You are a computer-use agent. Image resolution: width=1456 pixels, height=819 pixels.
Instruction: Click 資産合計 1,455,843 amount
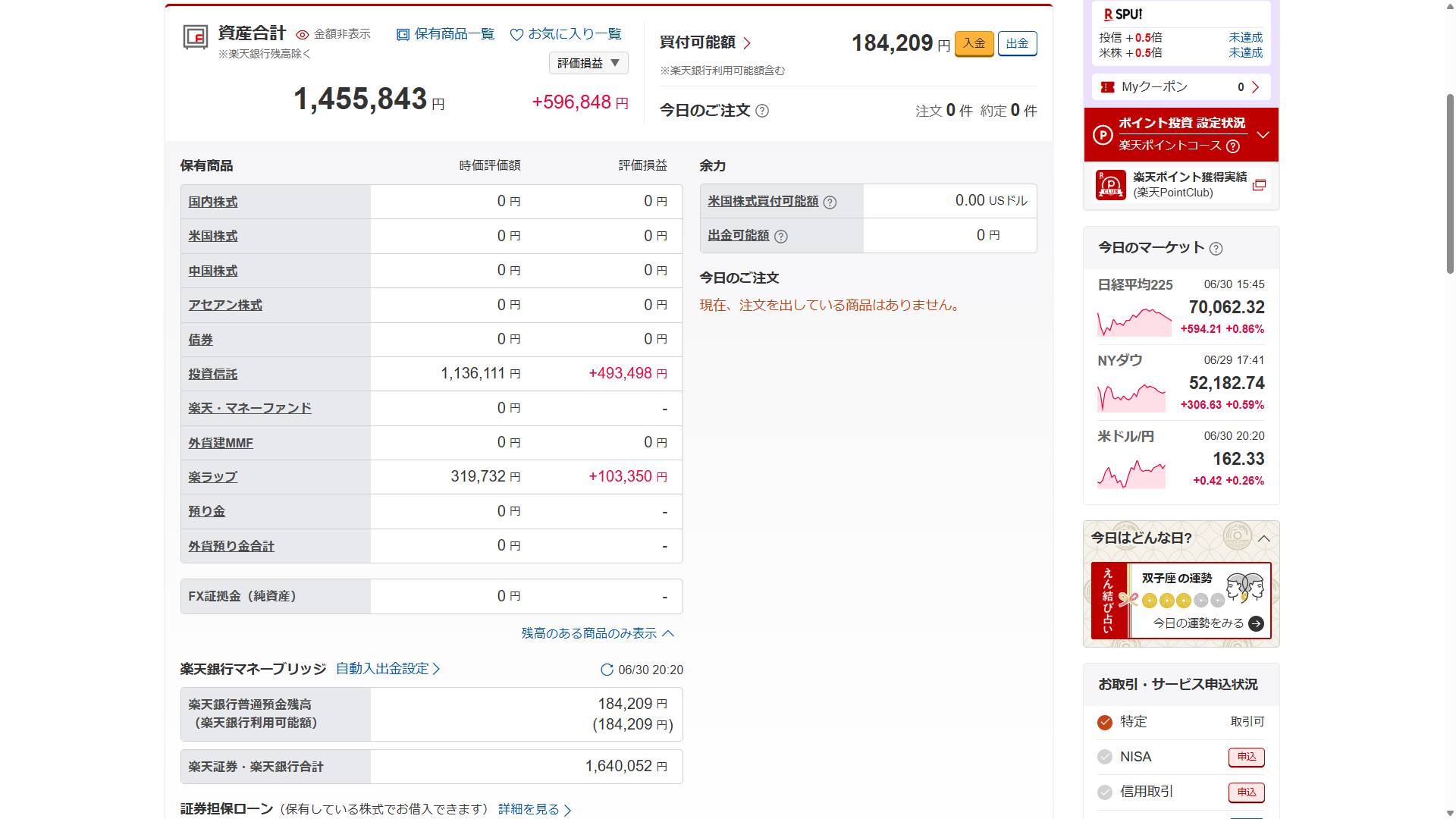[x=369, y=99]
